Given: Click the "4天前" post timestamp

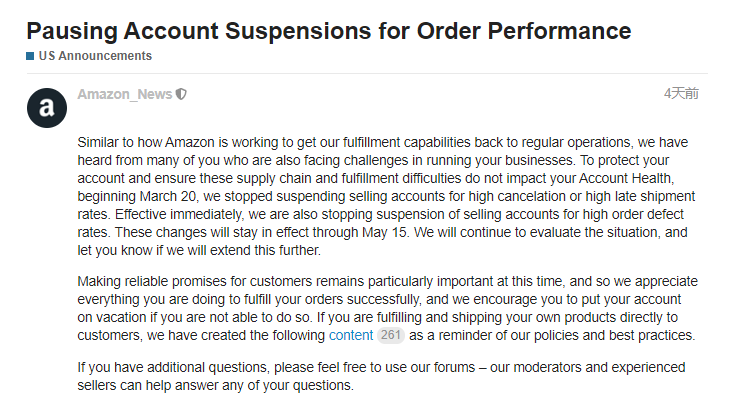Looking at the screenshot, I should click(681, 94).
